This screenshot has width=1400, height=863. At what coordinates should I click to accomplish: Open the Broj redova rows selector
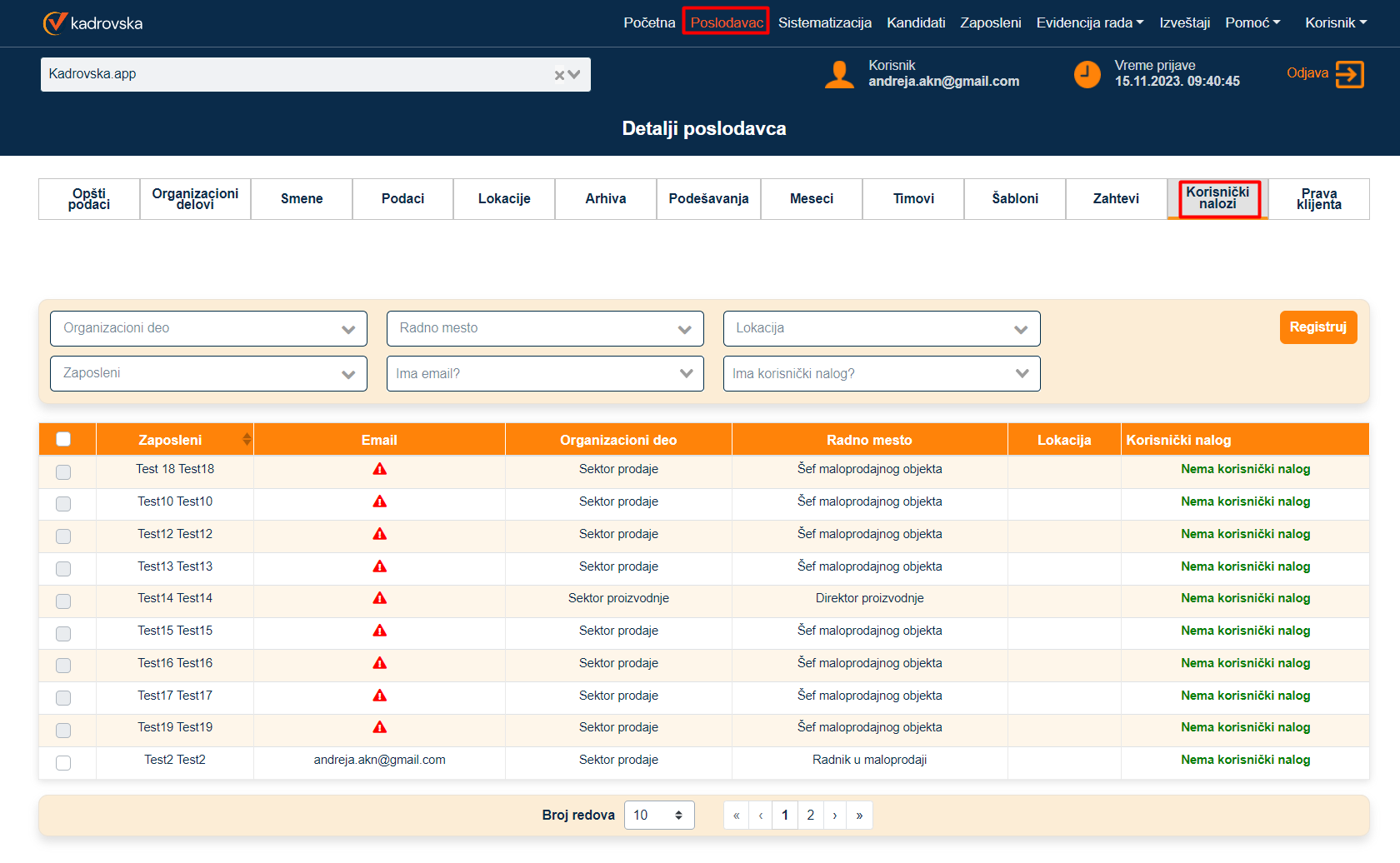(x=658, y=816)
